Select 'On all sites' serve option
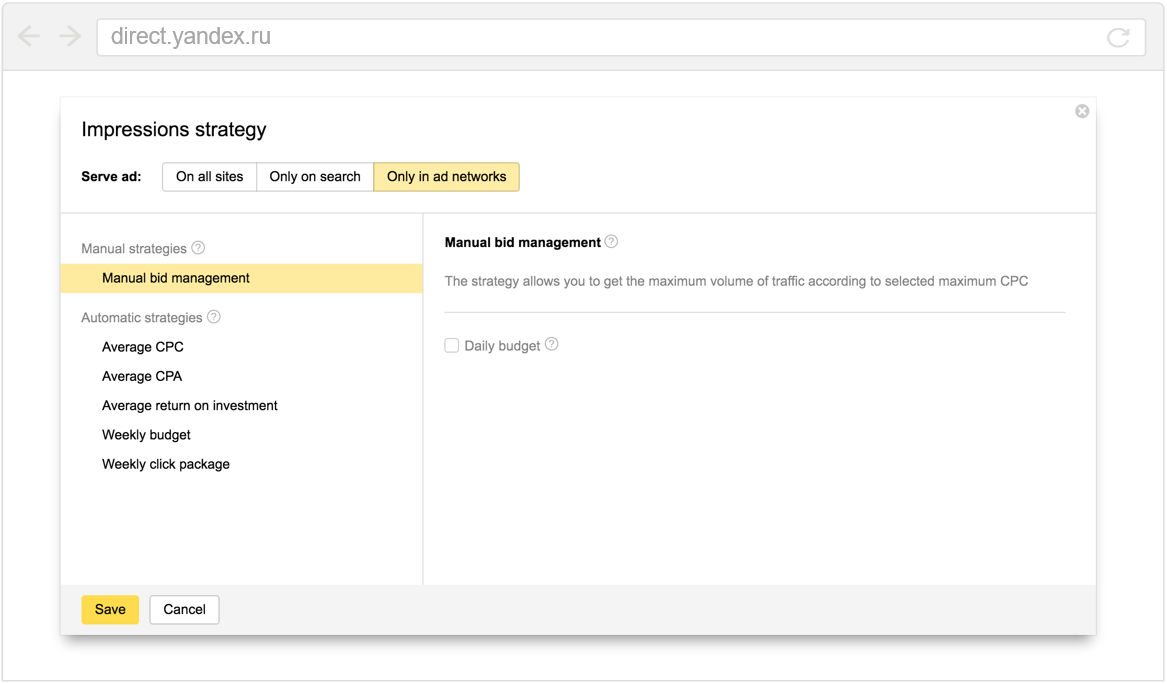This screenshot has width=1167, height=684. (210, 177)
